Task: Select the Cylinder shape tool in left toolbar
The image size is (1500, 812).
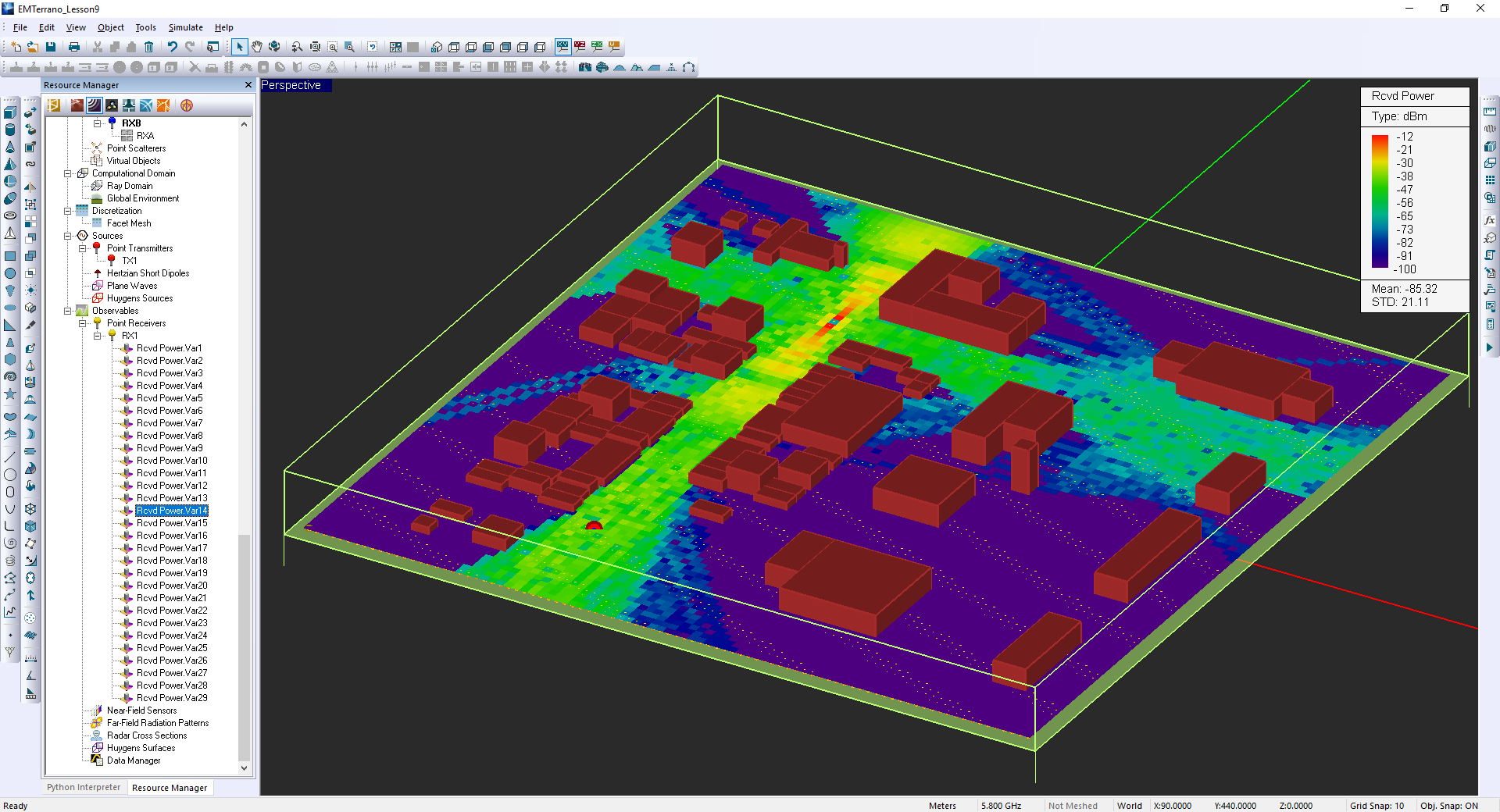Action: (10, 130)
